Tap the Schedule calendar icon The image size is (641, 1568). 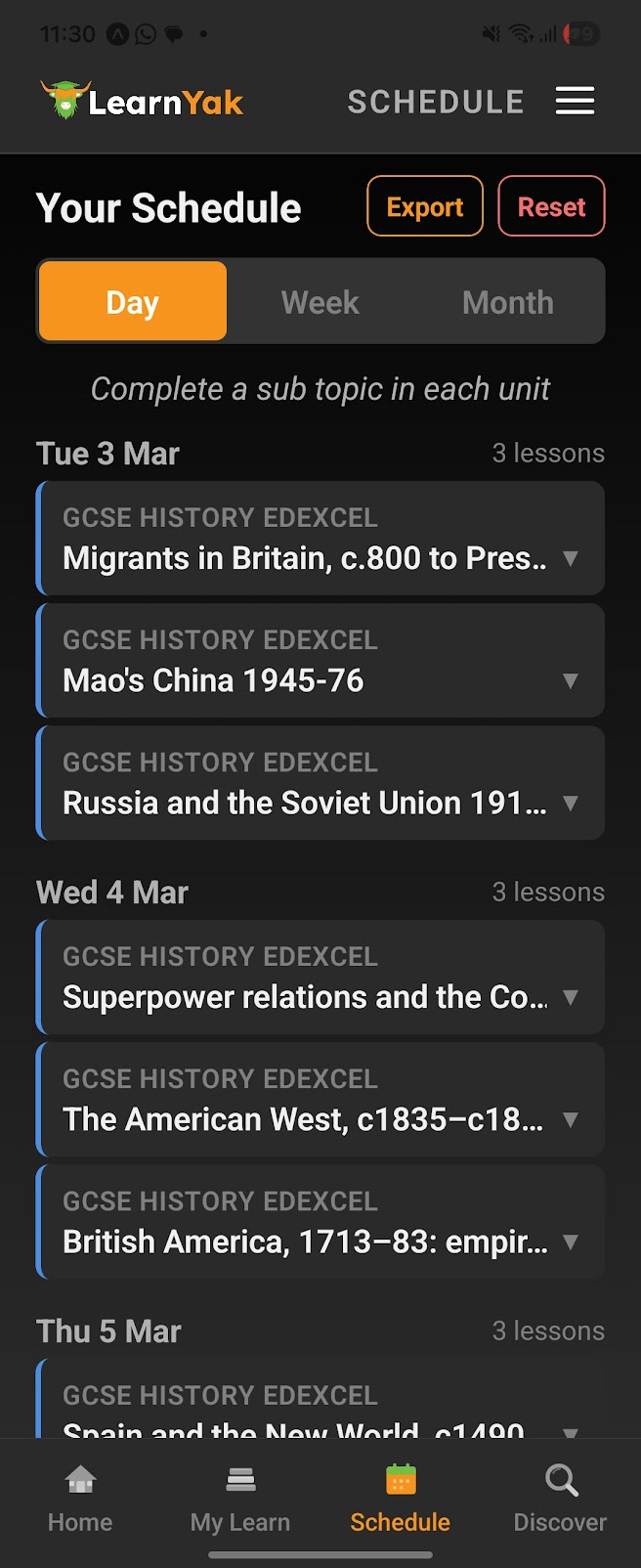point(401,1480)
